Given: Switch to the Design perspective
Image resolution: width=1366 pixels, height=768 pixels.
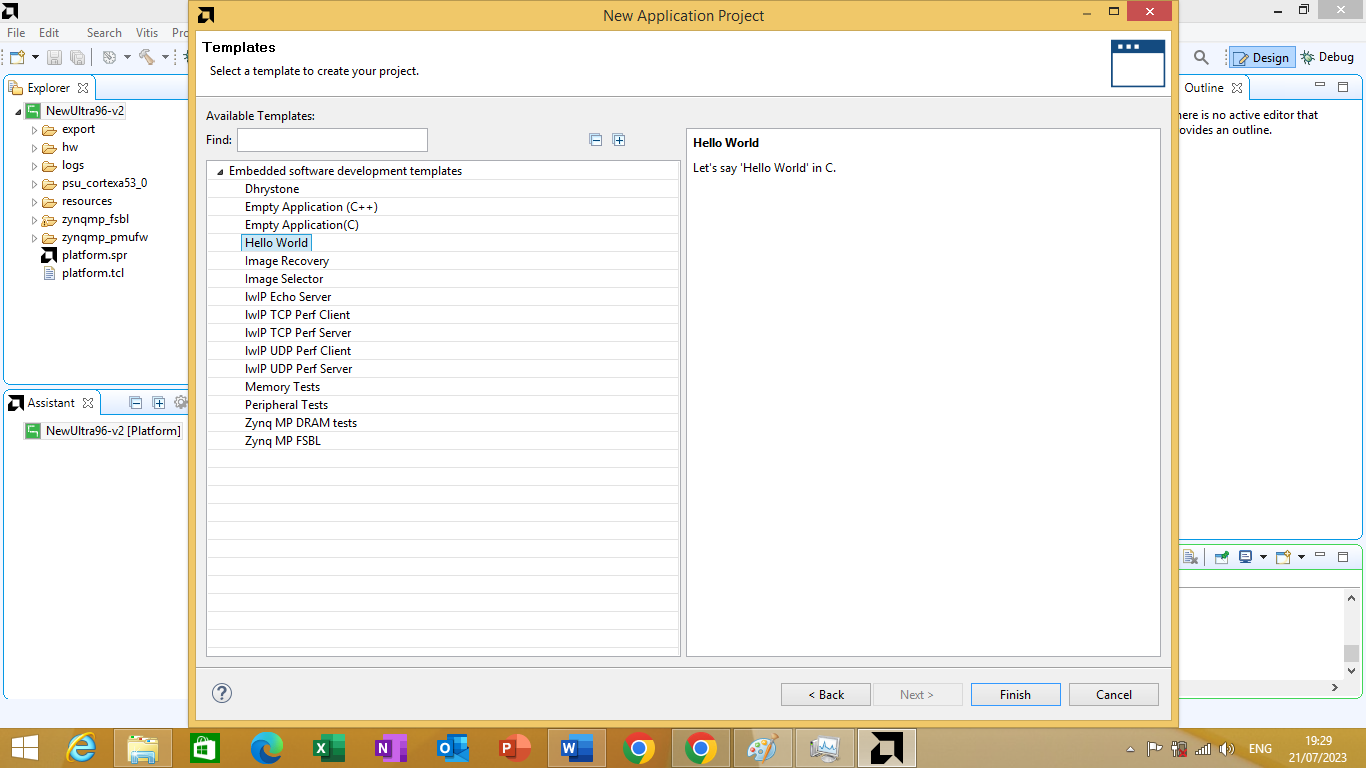Looking at the screenshot, I should 1262,58.
